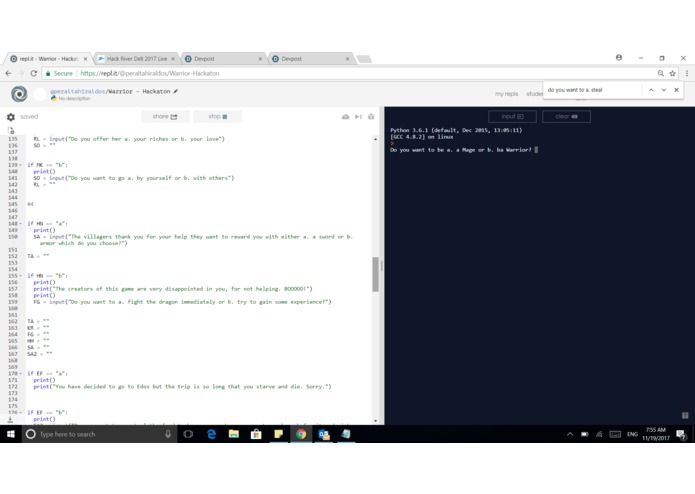Collapse code block at line 170
Screen dimensions: 695x494
[x=21, y=373]
